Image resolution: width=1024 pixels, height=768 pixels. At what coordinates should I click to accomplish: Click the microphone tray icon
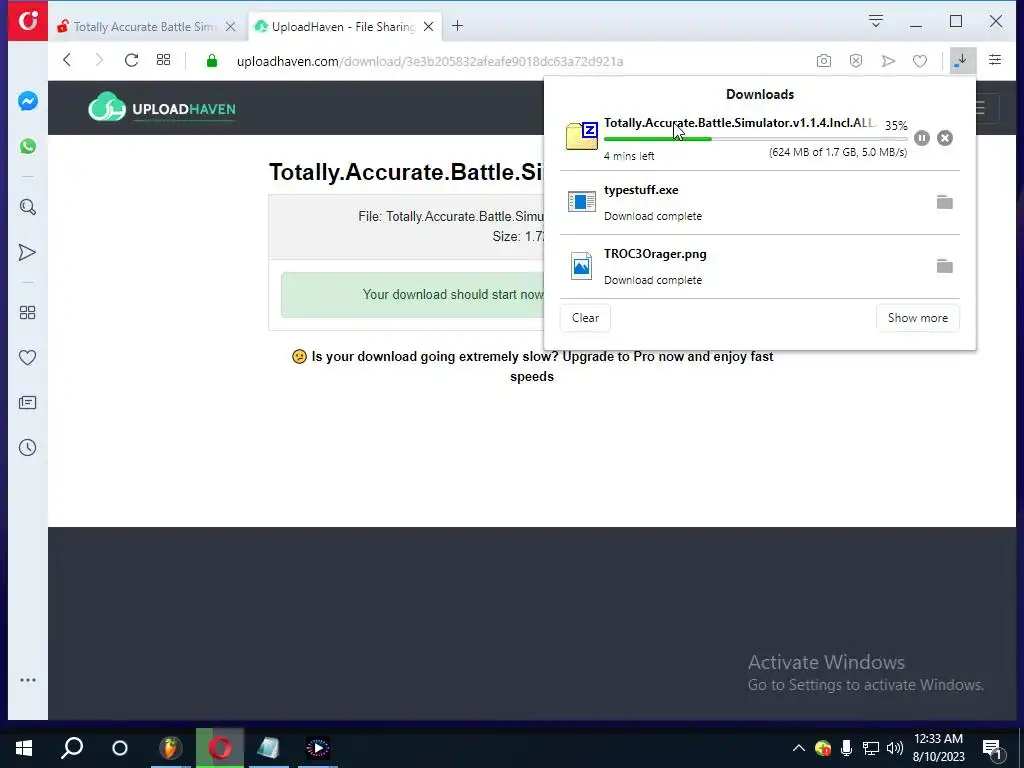coord(846,748)
